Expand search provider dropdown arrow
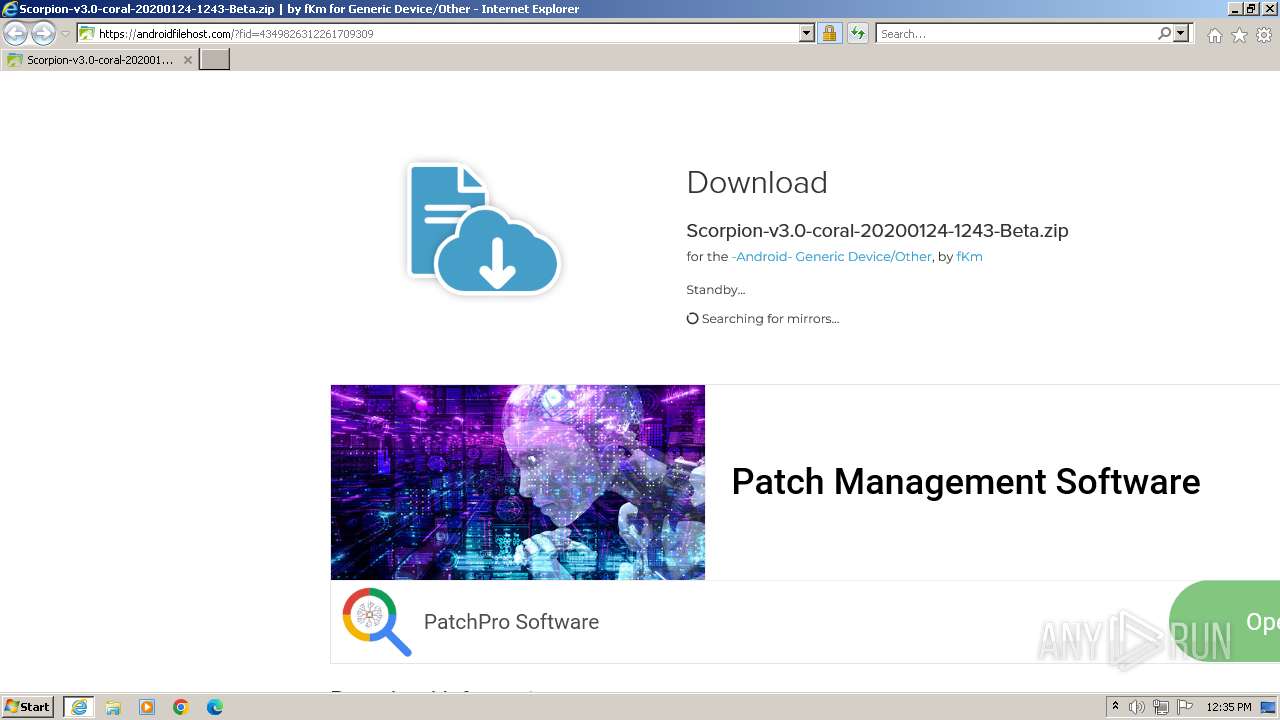Screen dimensions: 1280x720 [1181, 33]
